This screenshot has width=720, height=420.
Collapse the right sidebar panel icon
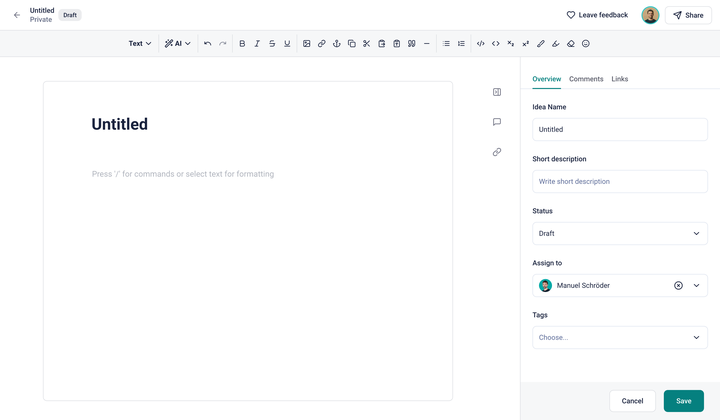497,92
